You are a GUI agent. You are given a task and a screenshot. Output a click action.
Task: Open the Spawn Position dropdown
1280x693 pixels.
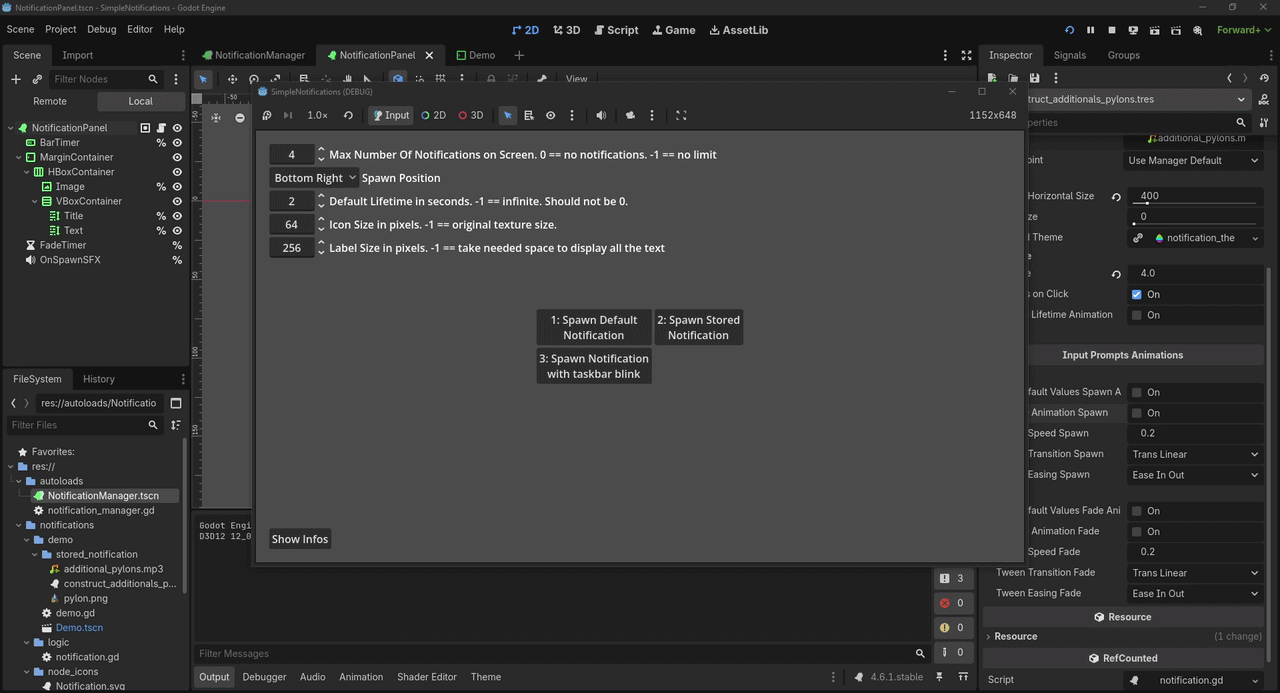[314, 178]
